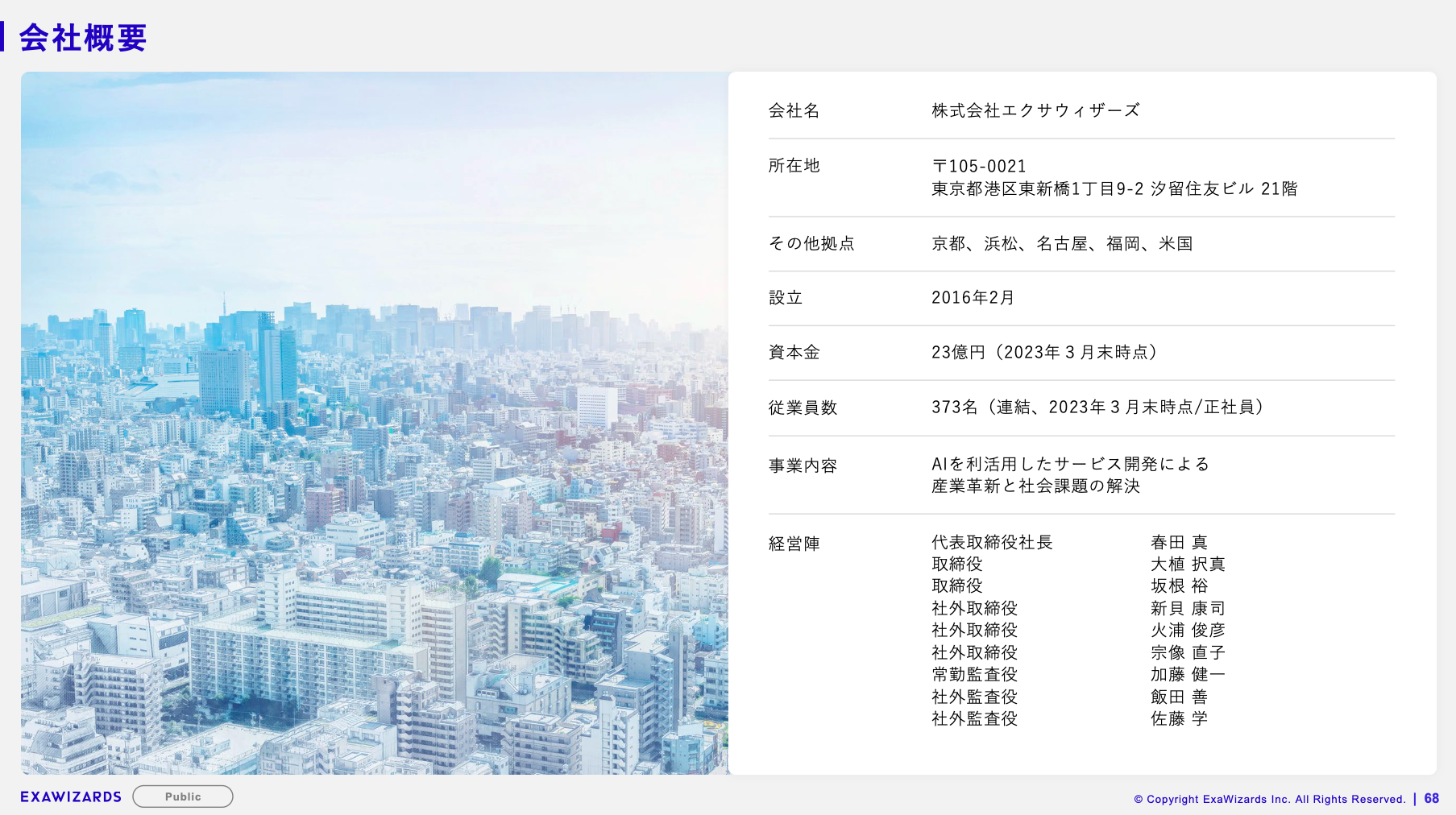This screenshot has height=815, width=1456.
Task: Select the 会社名 row label
Action: point(794,110)
